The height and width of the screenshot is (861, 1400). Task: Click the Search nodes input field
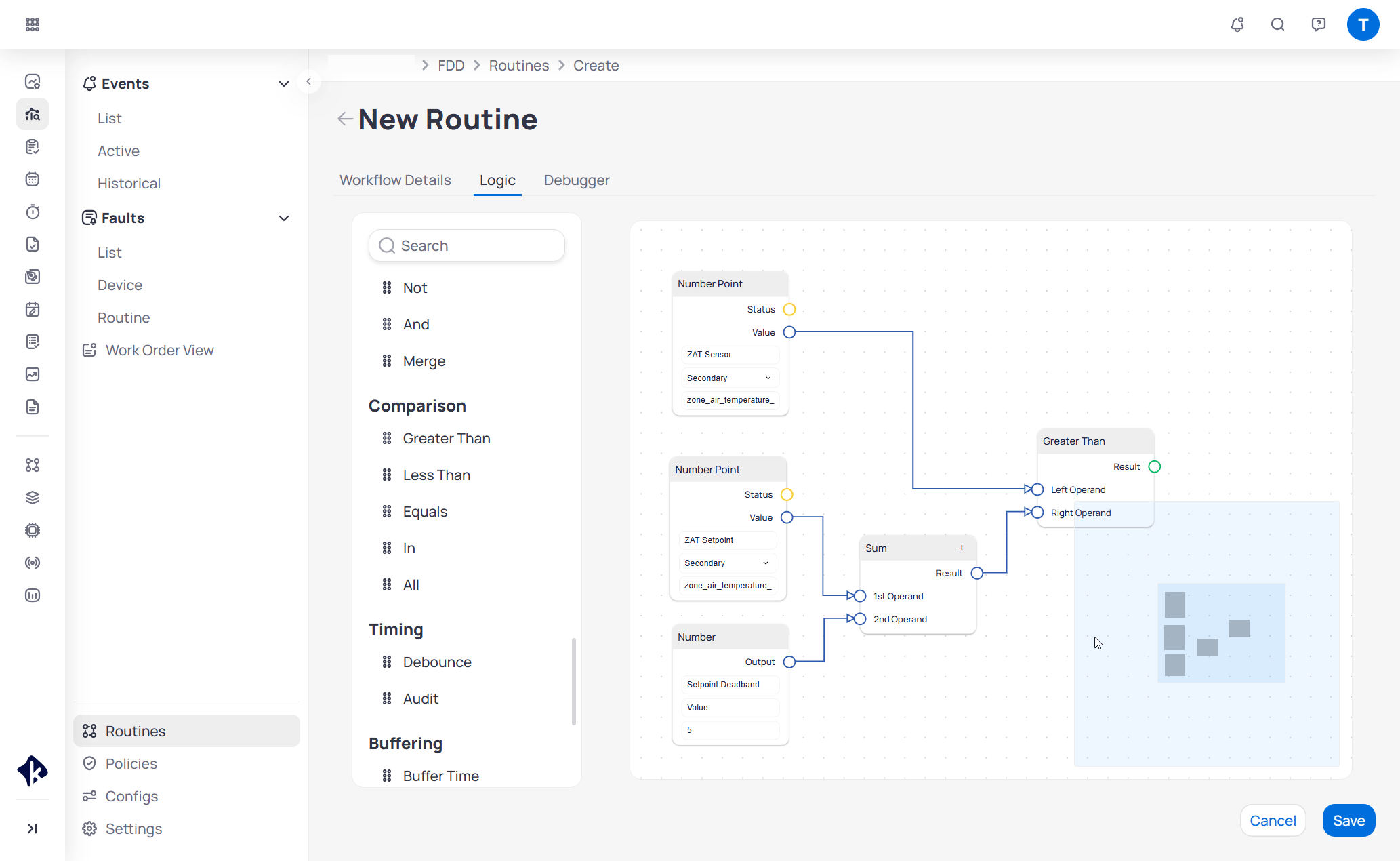(467, 245)
